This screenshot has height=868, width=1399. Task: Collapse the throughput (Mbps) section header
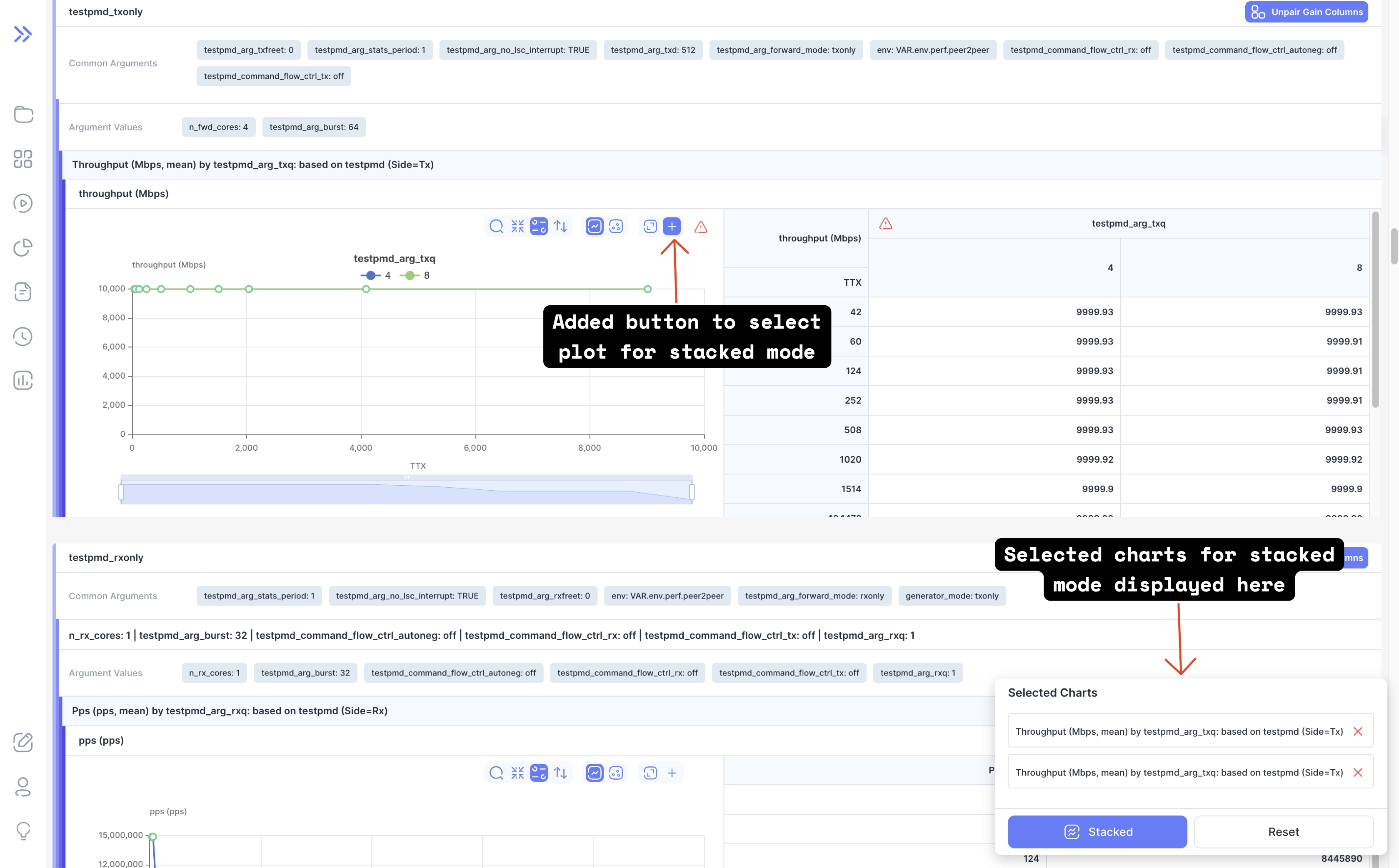(123, 194)
